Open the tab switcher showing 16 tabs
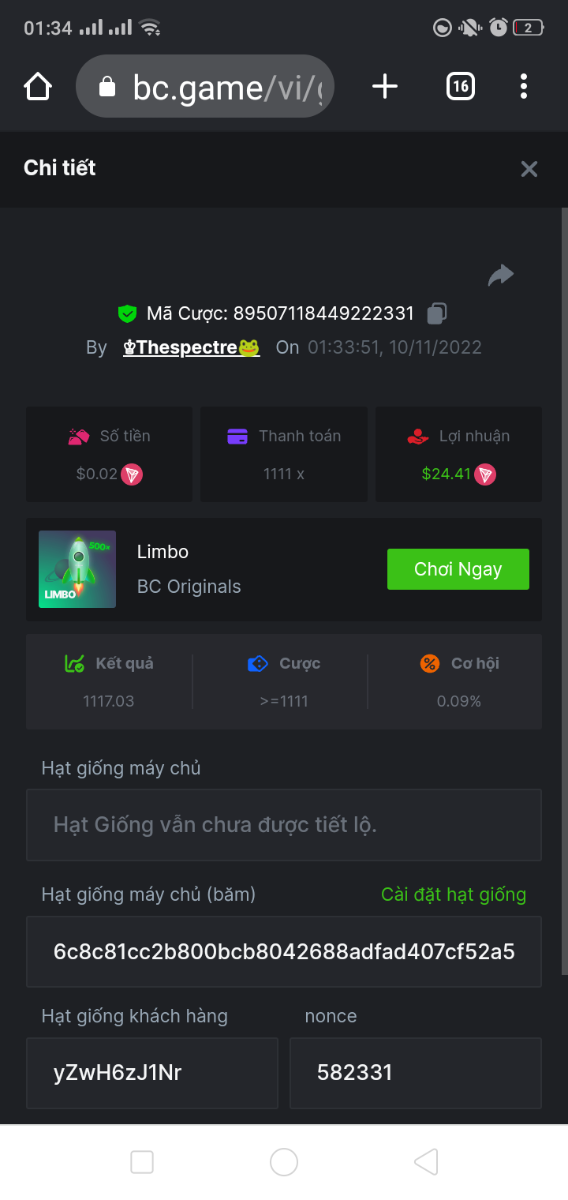 coord(460,87)
